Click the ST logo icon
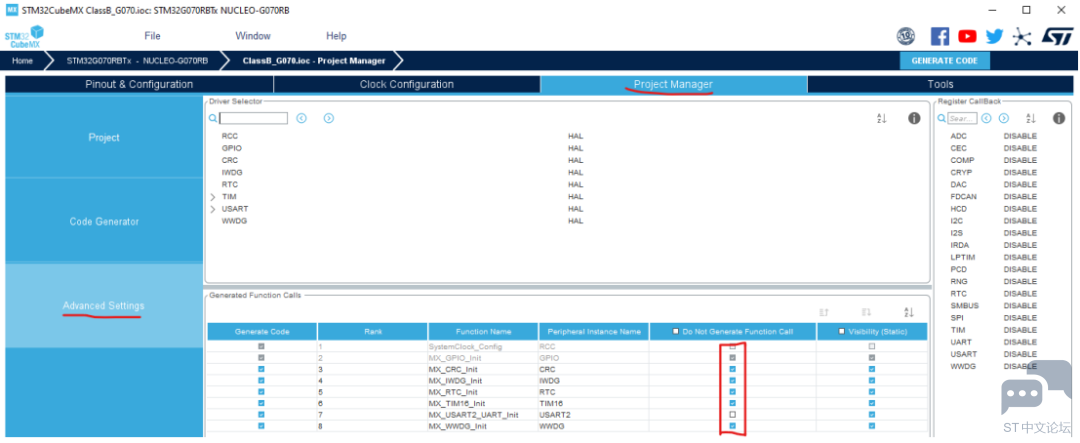 point(1056,37)
